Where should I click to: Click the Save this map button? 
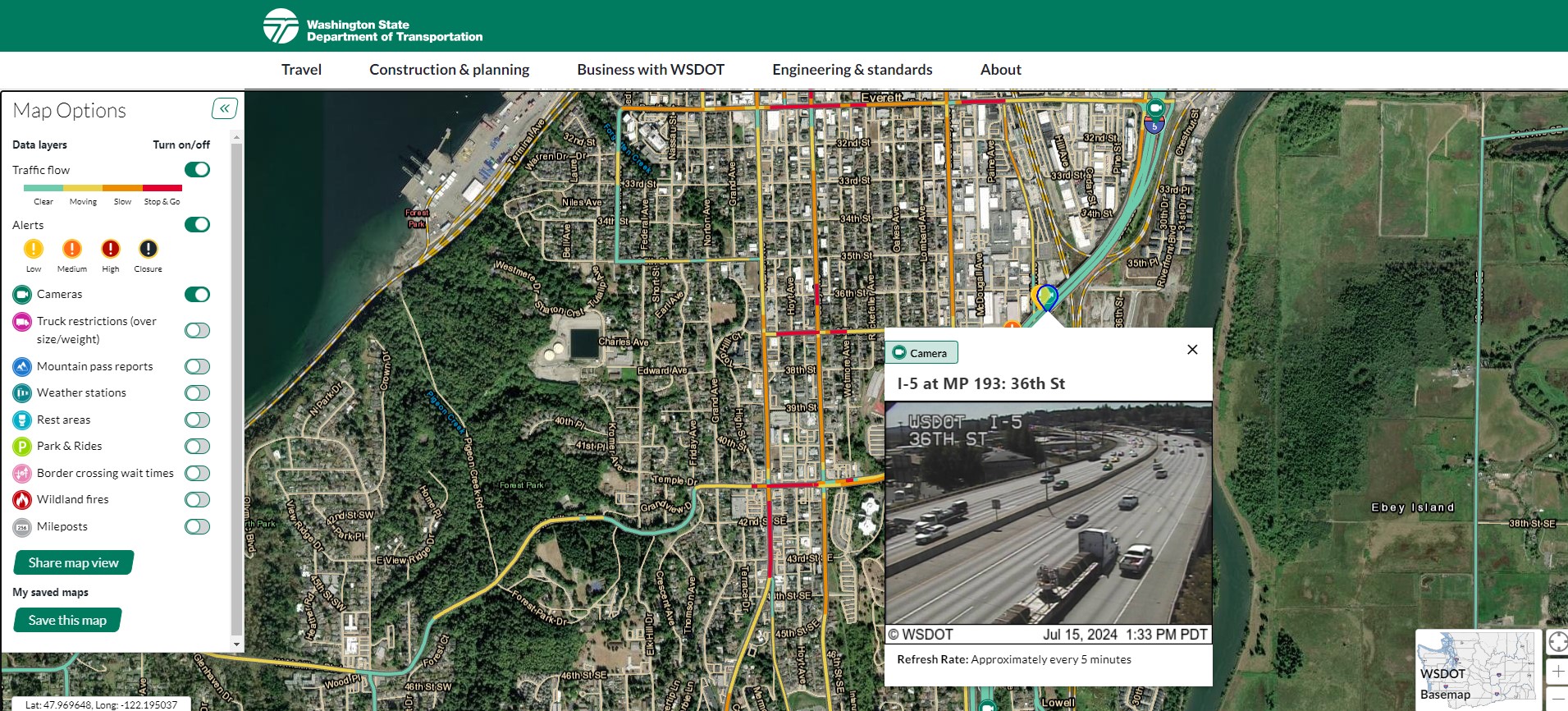point(67,621)
